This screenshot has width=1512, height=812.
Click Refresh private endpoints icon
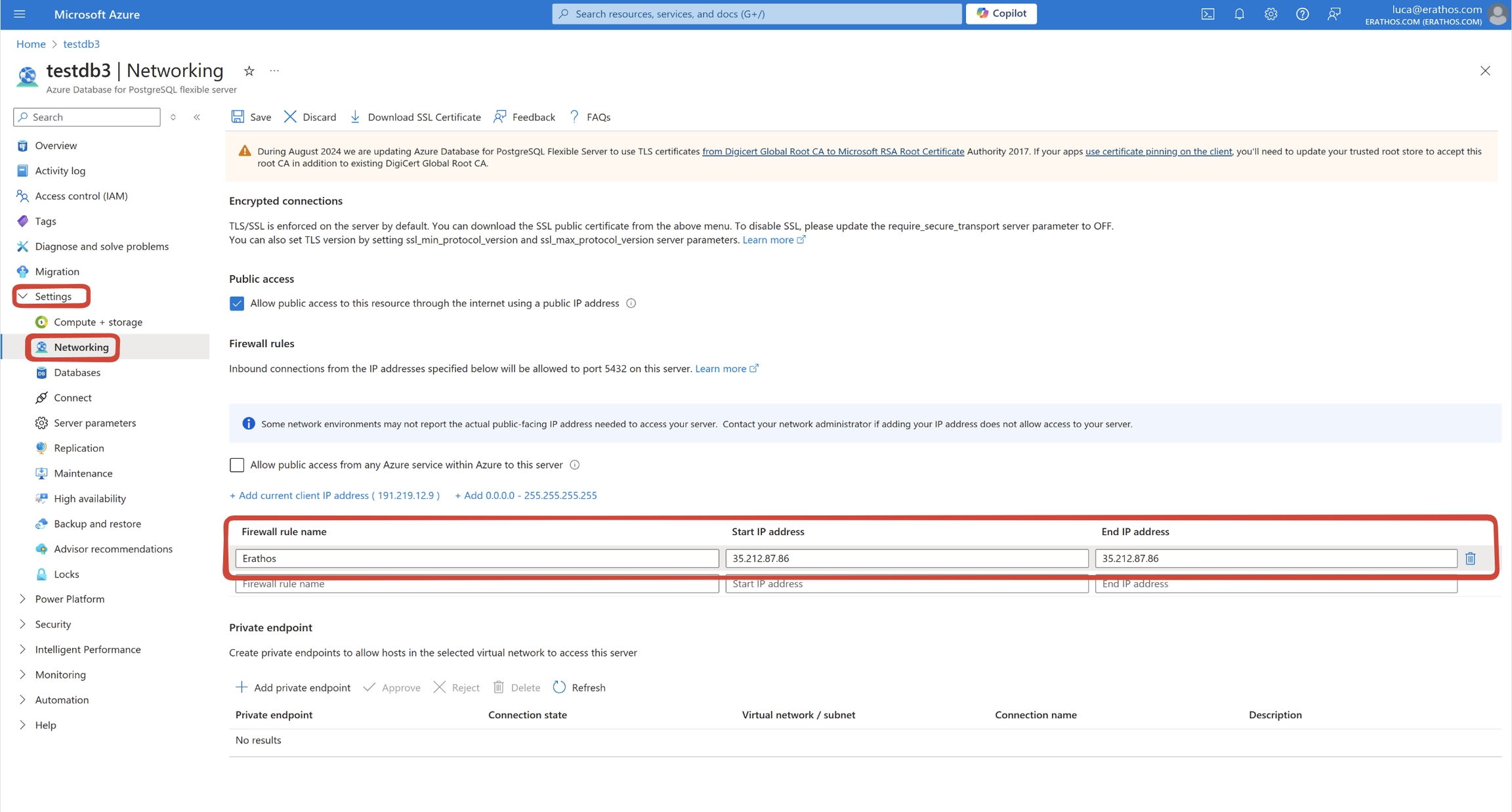[559, 687]
